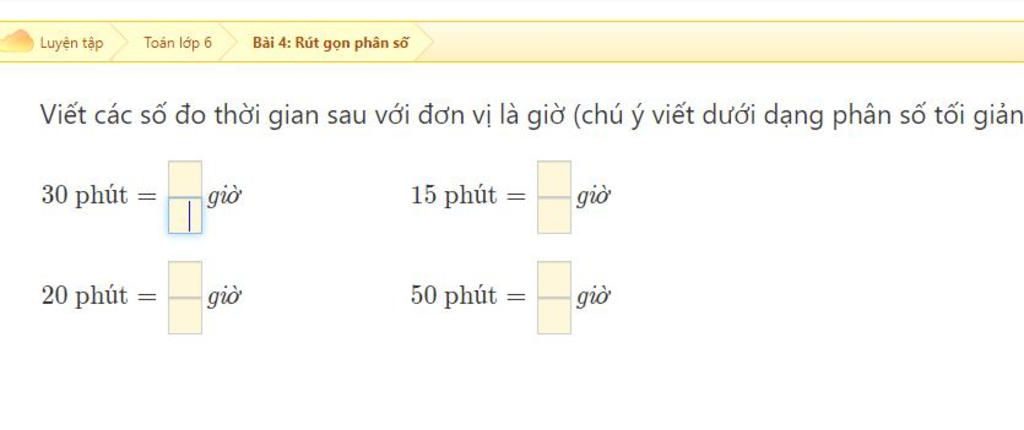
Task: Click 'giờ' unit after 30 phút fraction
Action: (x=225, y=197)
